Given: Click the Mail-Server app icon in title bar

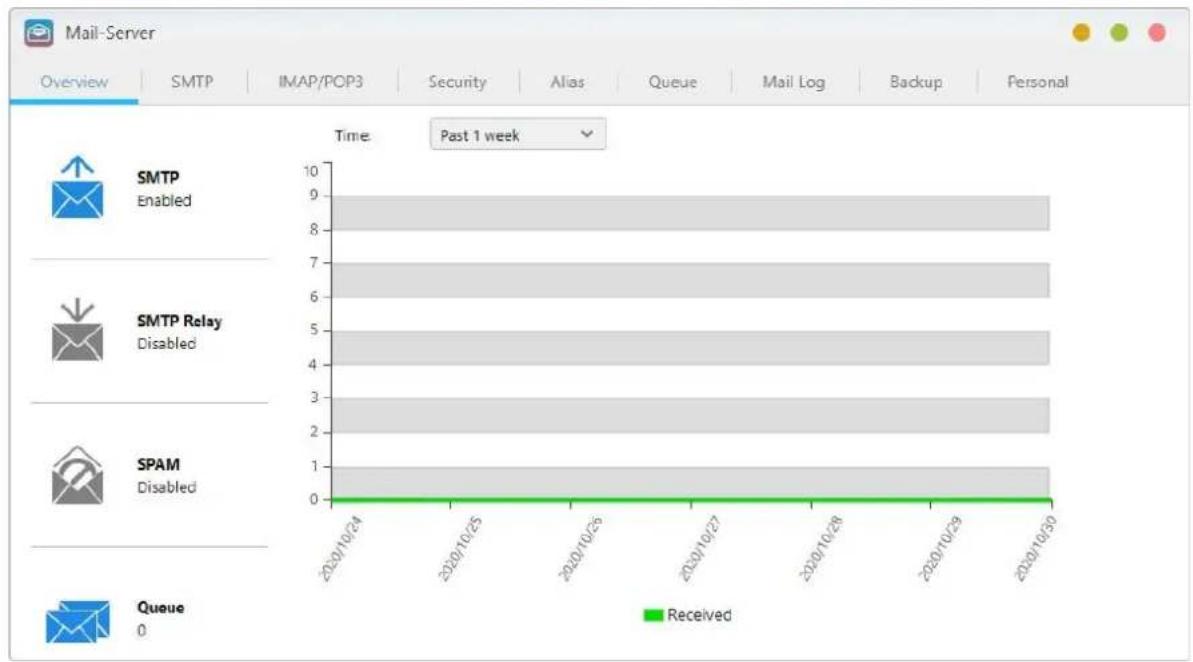Looking at the screenshot, I should pos(36,33).
